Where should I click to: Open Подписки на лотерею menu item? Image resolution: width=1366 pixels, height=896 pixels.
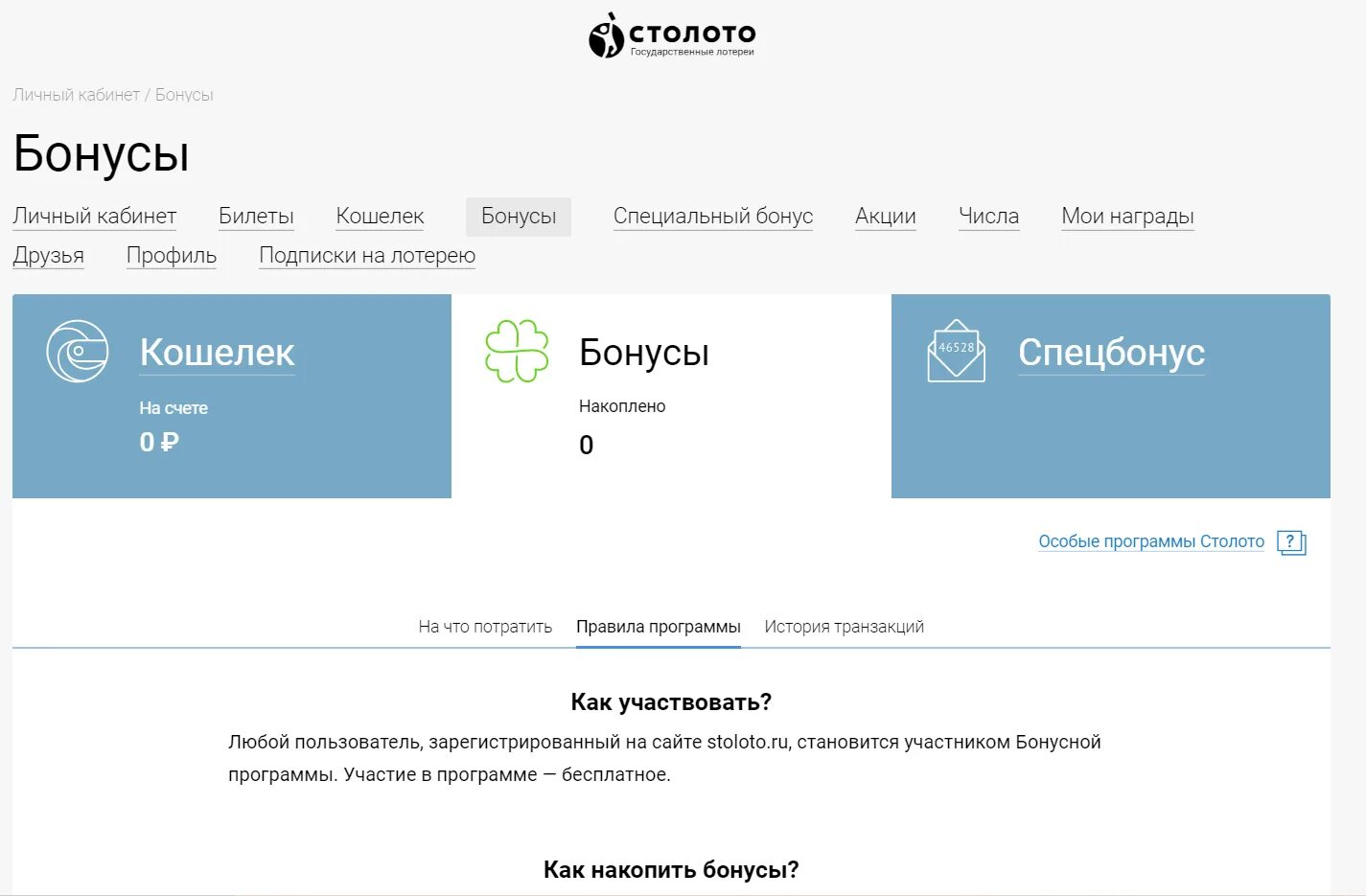[367, 256]
